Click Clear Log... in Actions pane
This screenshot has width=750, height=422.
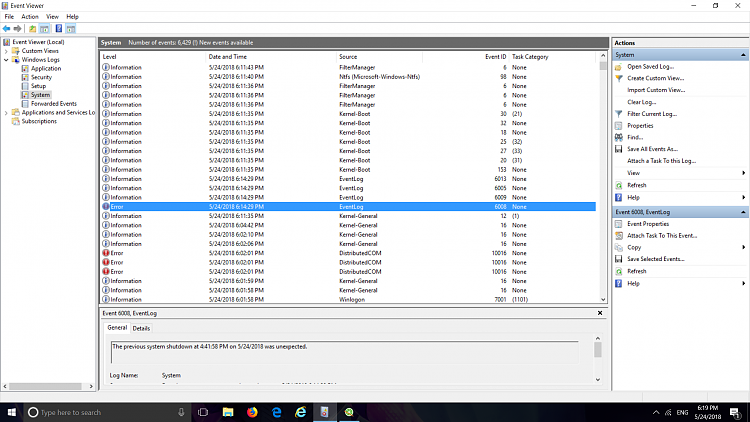[x=641, y=102]
